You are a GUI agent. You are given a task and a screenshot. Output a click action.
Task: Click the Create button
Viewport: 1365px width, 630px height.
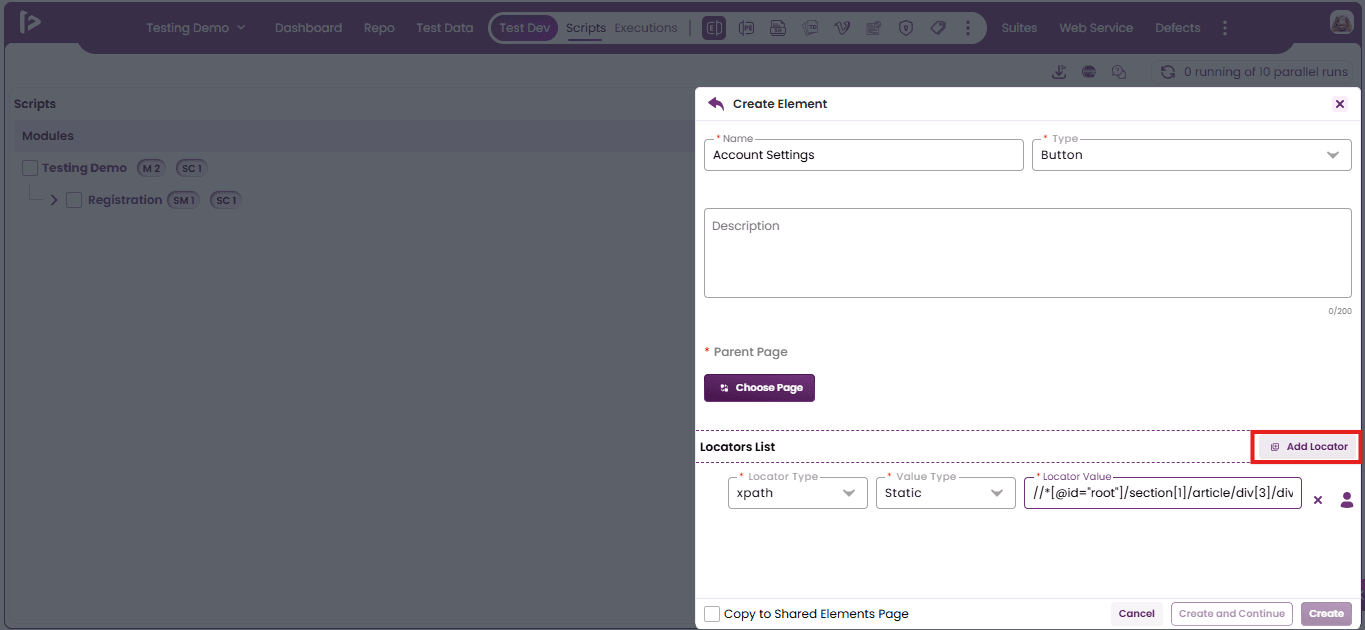tap(1327, 614)
